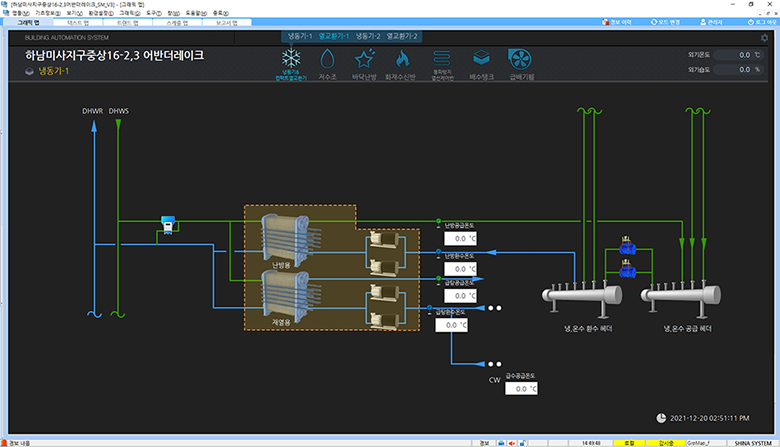The image size is (780, 447).
Task: Click the 난방공급온도 temperature value field
Action: [x=460, y=239]
